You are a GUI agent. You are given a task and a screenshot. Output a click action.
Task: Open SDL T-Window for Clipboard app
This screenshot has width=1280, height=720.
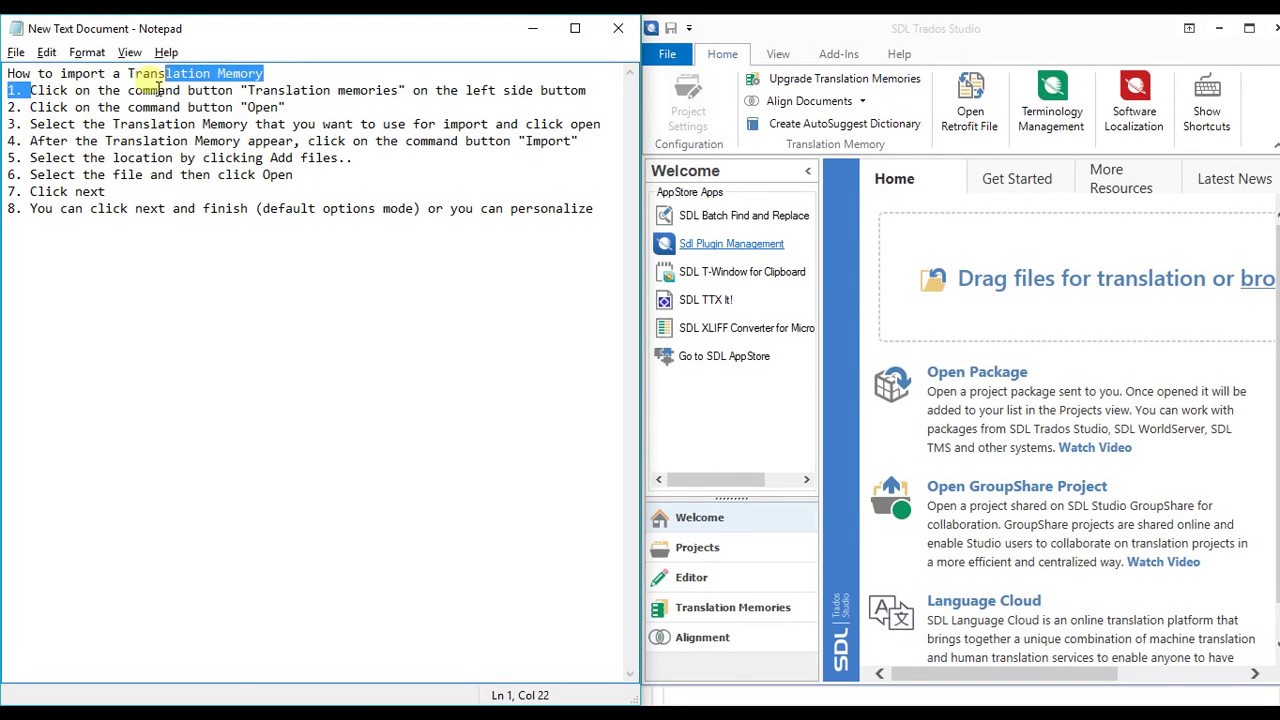click(731, 271)
